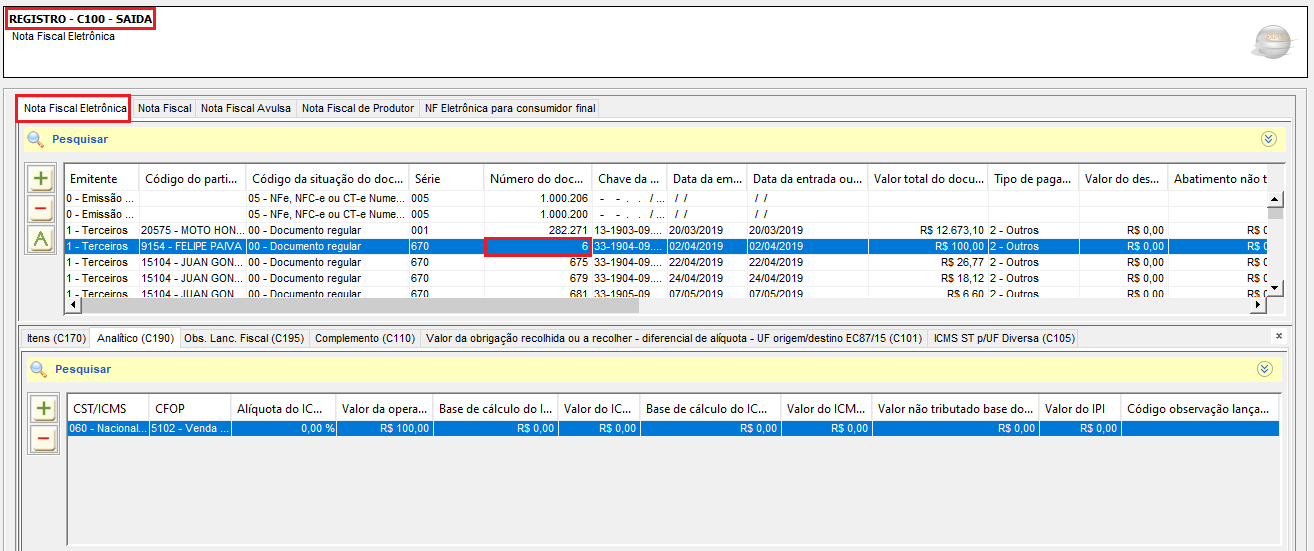Viewport: 1314px width, 551px height.
Task: Remove the selected record from the upper grid
Action: (x=41, y=209)
